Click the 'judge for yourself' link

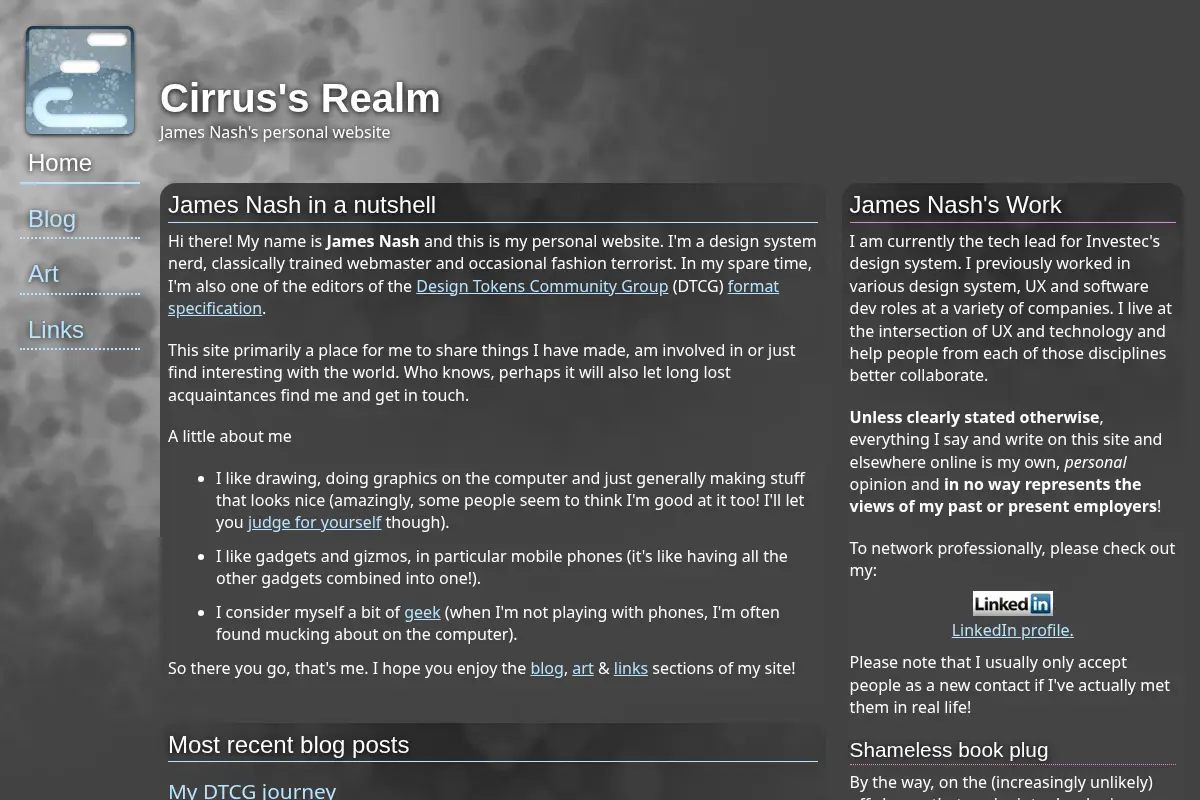coord(315,522)
